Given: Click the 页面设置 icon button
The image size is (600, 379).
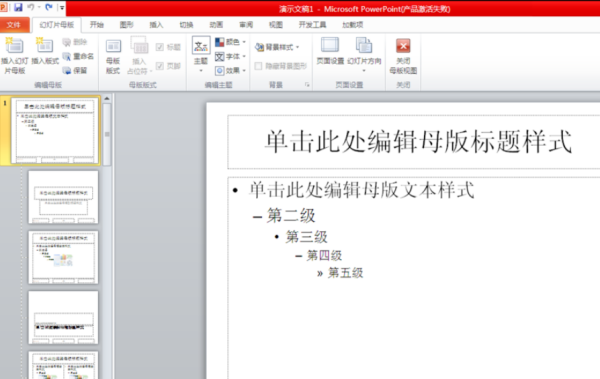Looking at the screenshot, I should tap(330, 45).
